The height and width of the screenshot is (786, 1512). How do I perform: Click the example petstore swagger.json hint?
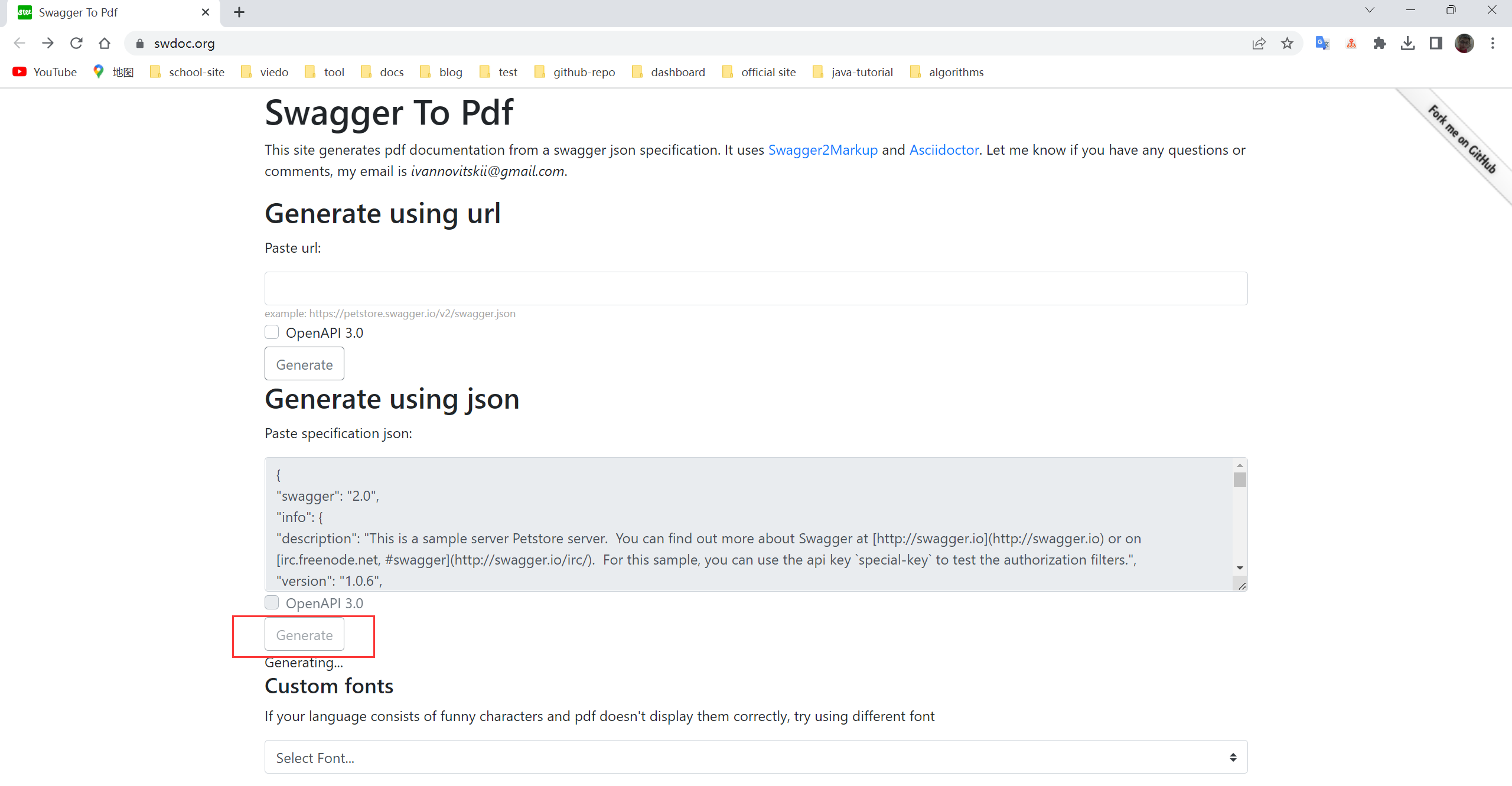[x=390, y=314]
